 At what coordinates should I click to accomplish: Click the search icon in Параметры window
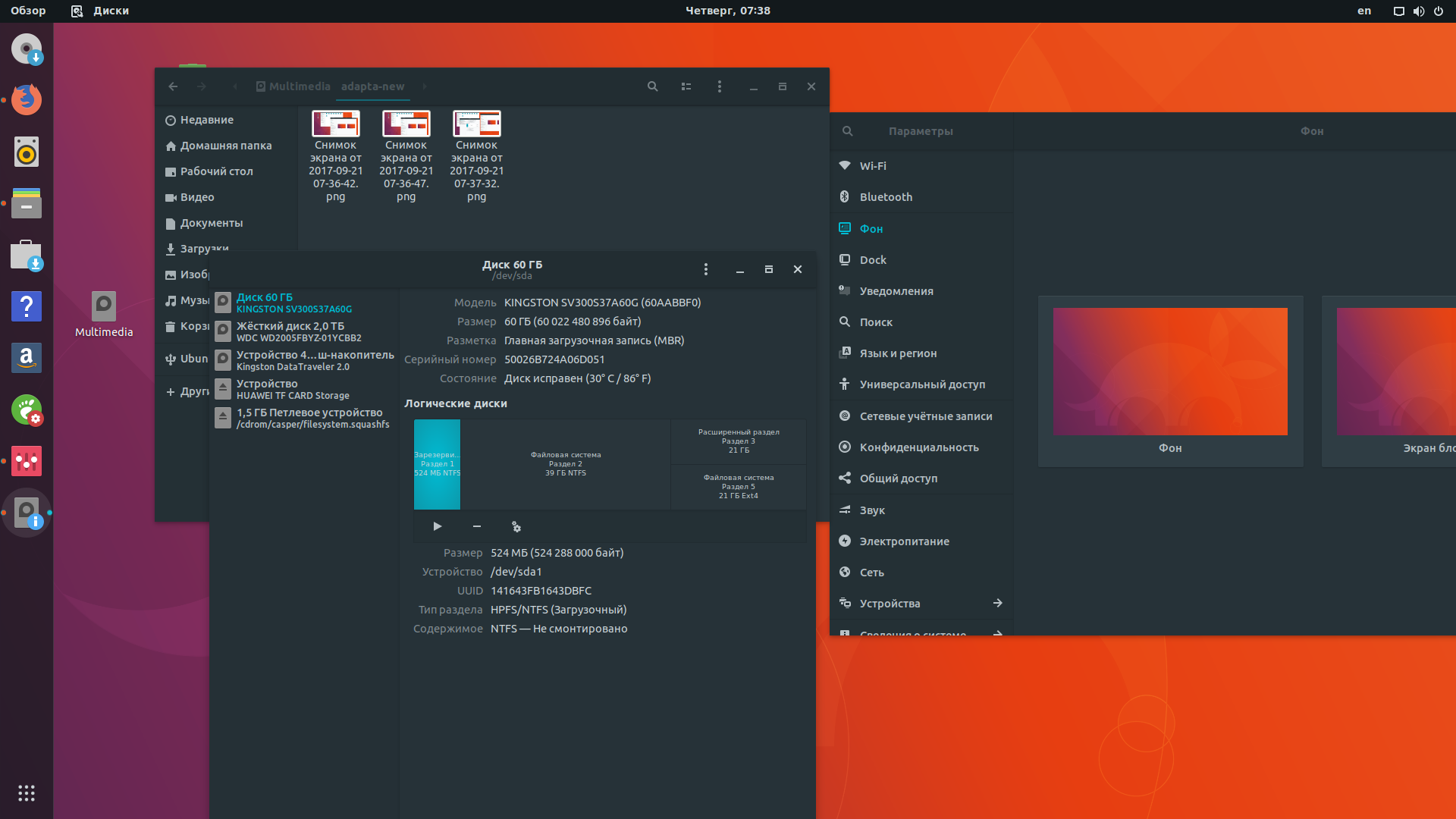coord(848,130)
